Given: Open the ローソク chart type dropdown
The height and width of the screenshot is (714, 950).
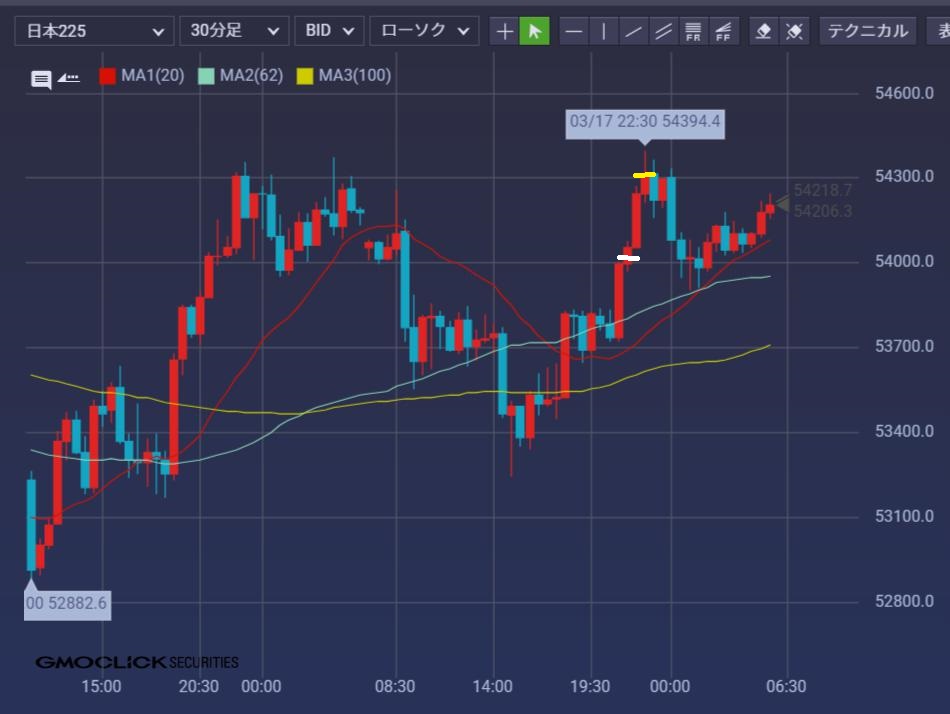Looking at the screenshot, I should click(424, 31).
